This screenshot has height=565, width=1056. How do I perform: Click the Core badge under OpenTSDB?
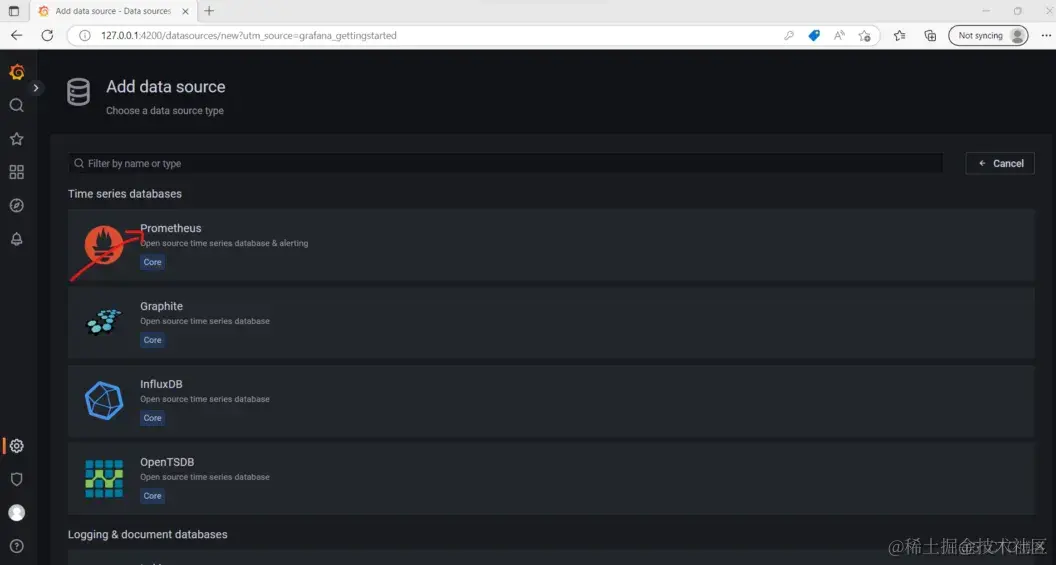[152, 496]
